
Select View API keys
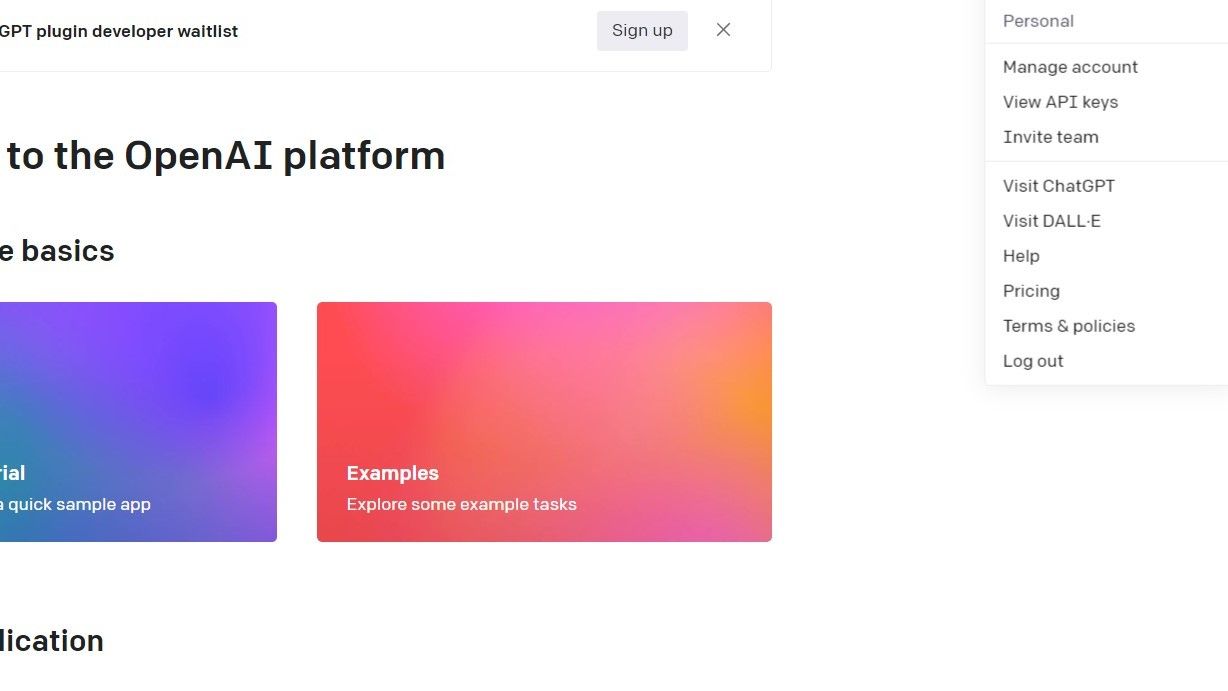(1060, 101)
